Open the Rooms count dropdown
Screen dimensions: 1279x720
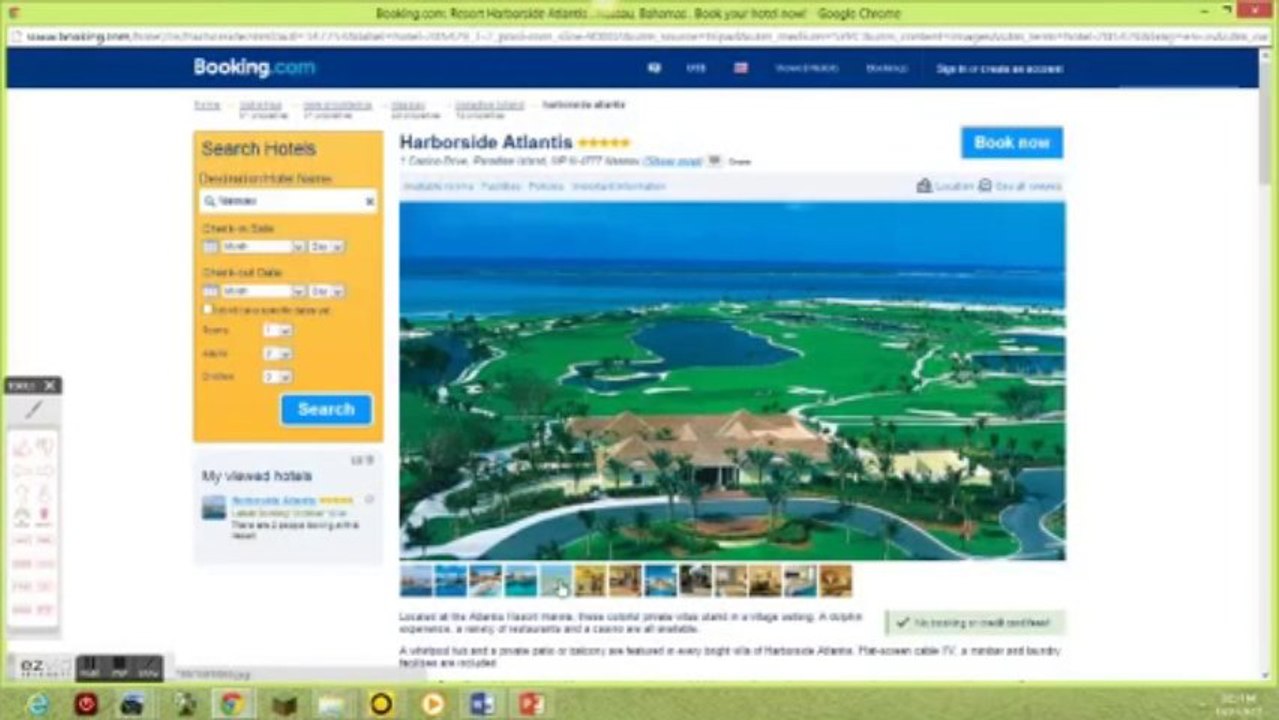(277, 330)
